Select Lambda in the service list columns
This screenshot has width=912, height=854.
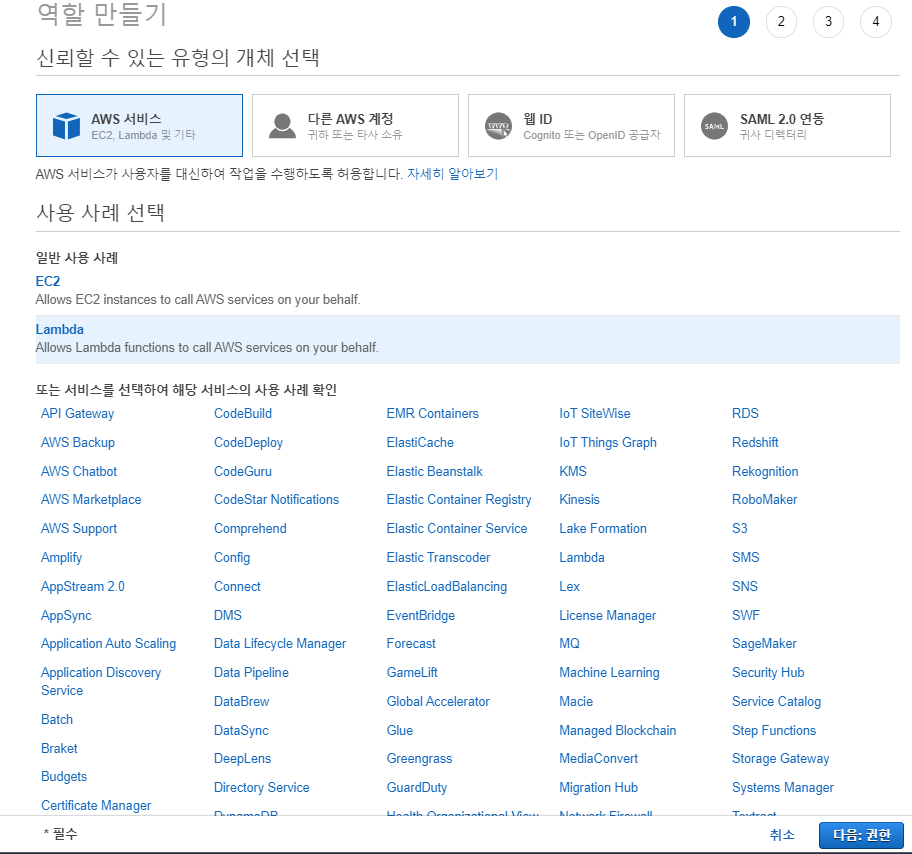coord(582,557)
